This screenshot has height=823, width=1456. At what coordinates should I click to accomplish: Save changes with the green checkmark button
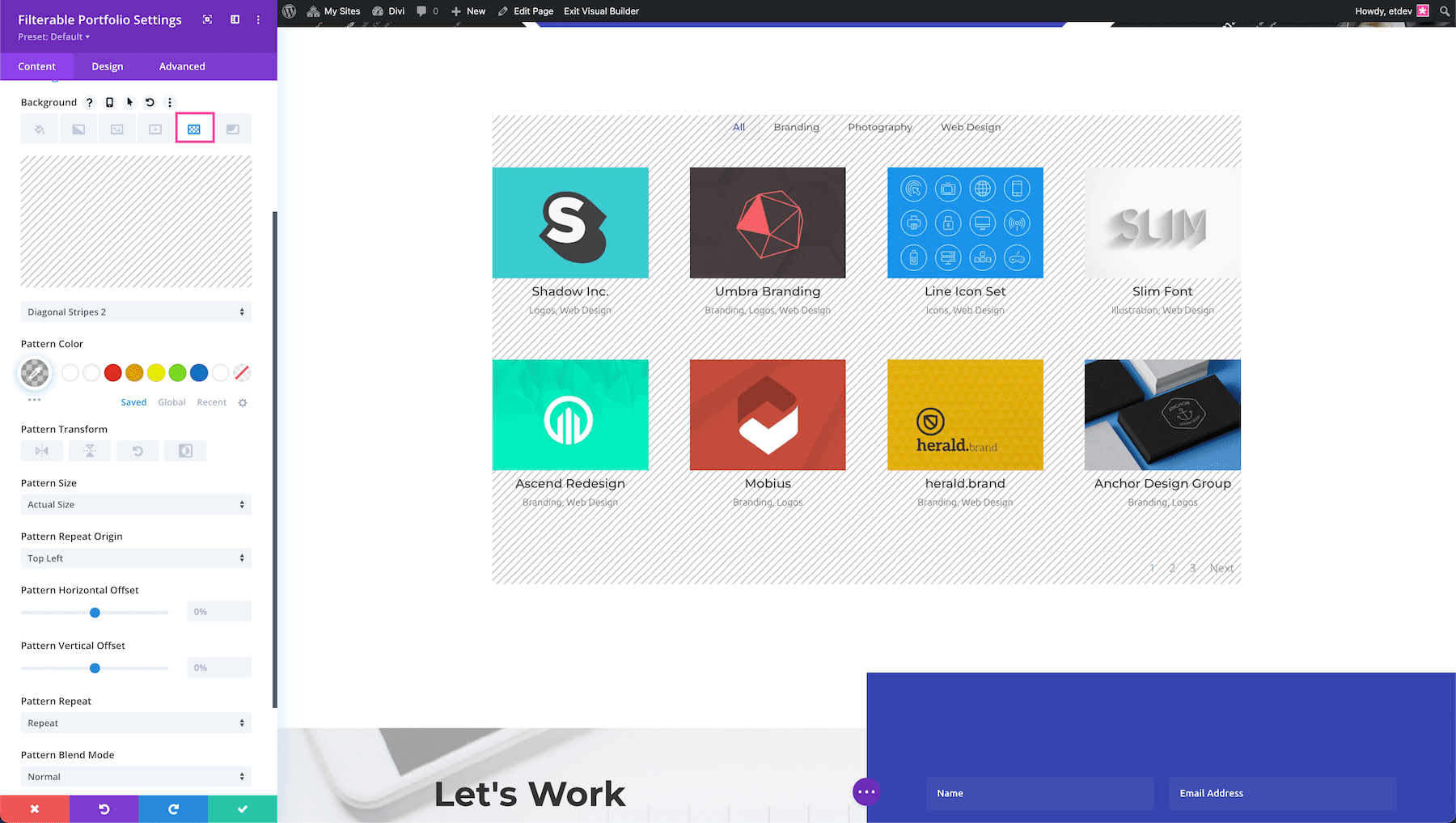pyautogui.click(x=242, y=808)
